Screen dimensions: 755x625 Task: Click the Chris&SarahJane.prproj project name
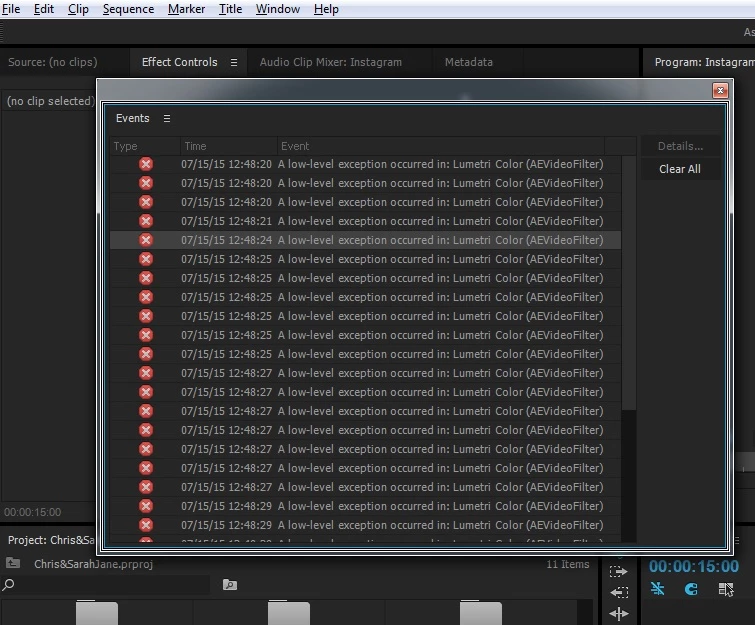[x=93, y=564]
